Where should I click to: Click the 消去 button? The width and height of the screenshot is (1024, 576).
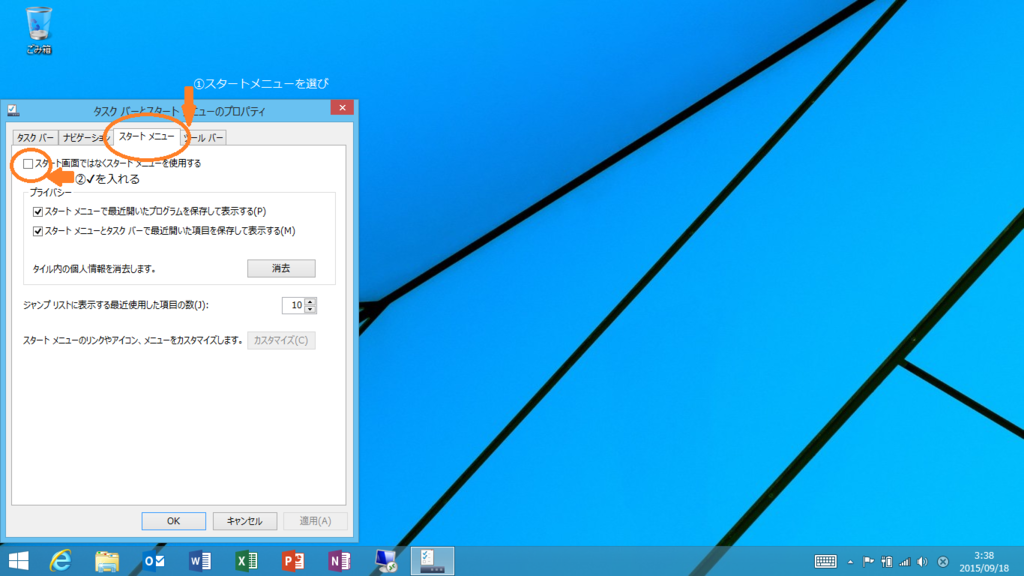tap(281, 268)
